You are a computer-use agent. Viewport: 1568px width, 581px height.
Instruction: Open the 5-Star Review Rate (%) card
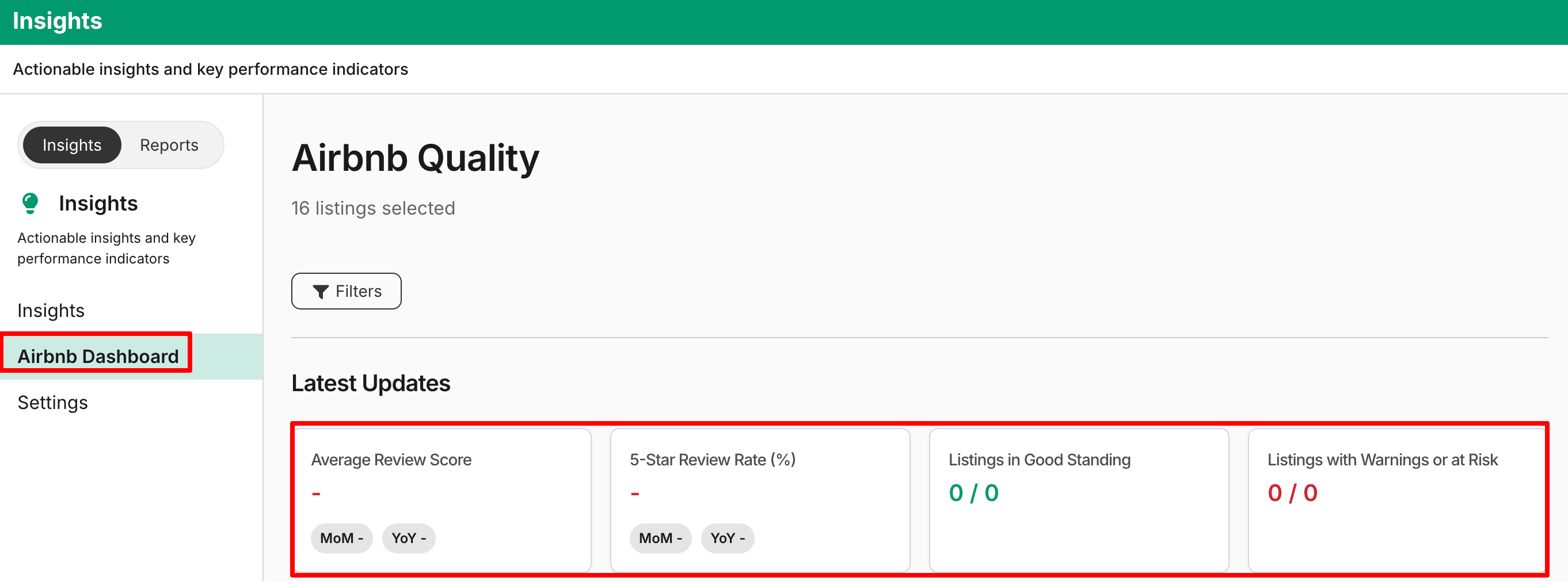[x=760, y=500]
